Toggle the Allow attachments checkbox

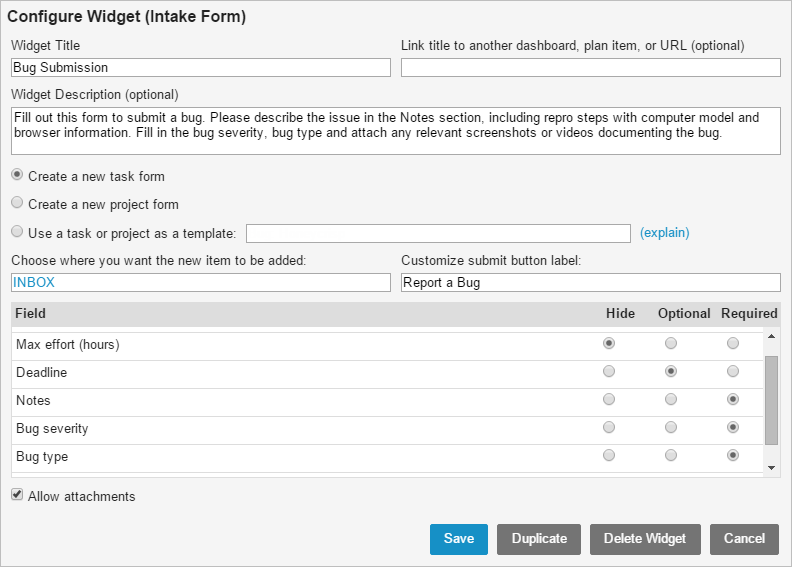[17, 495]
